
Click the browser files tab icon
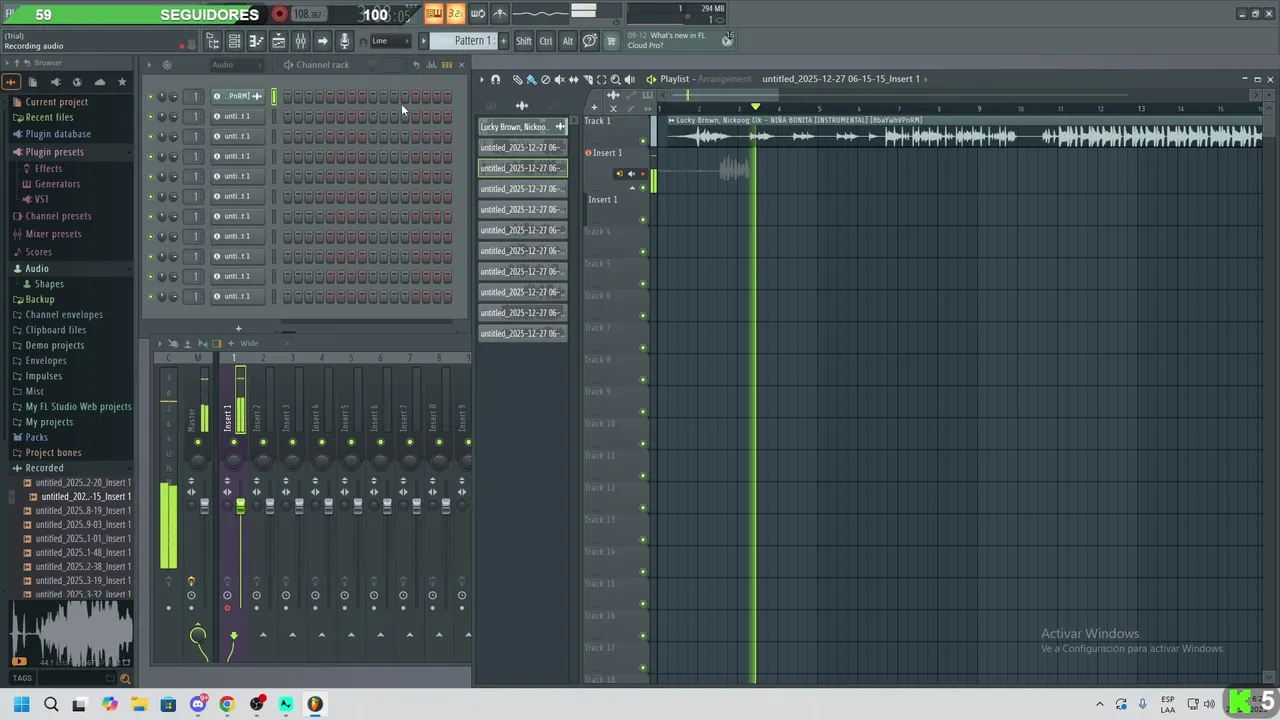click(33, 82)
